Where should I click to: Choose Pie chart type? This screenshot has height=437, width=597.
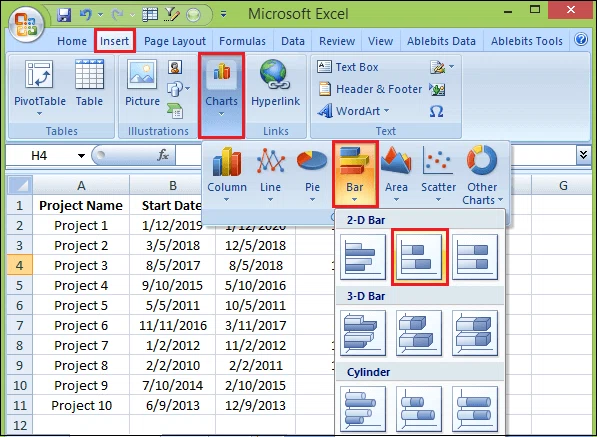click(x=312, y=174)
